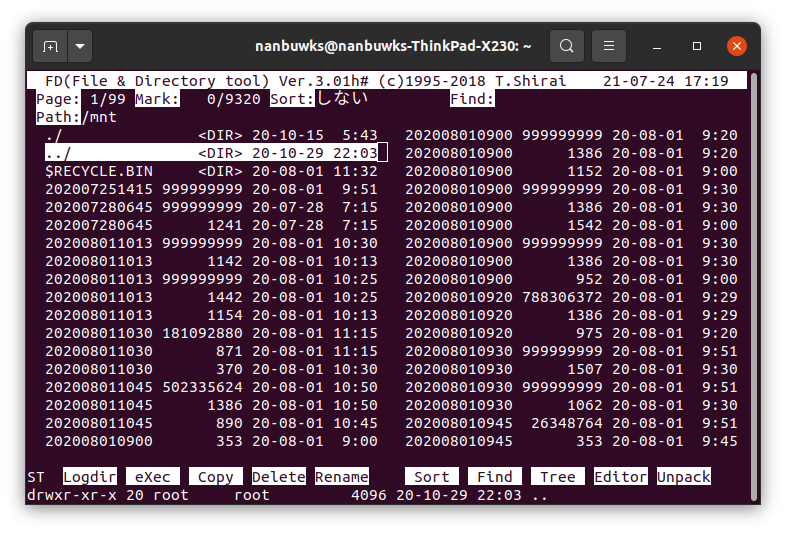Select 202007280645 with size 1241

(211, 225)
